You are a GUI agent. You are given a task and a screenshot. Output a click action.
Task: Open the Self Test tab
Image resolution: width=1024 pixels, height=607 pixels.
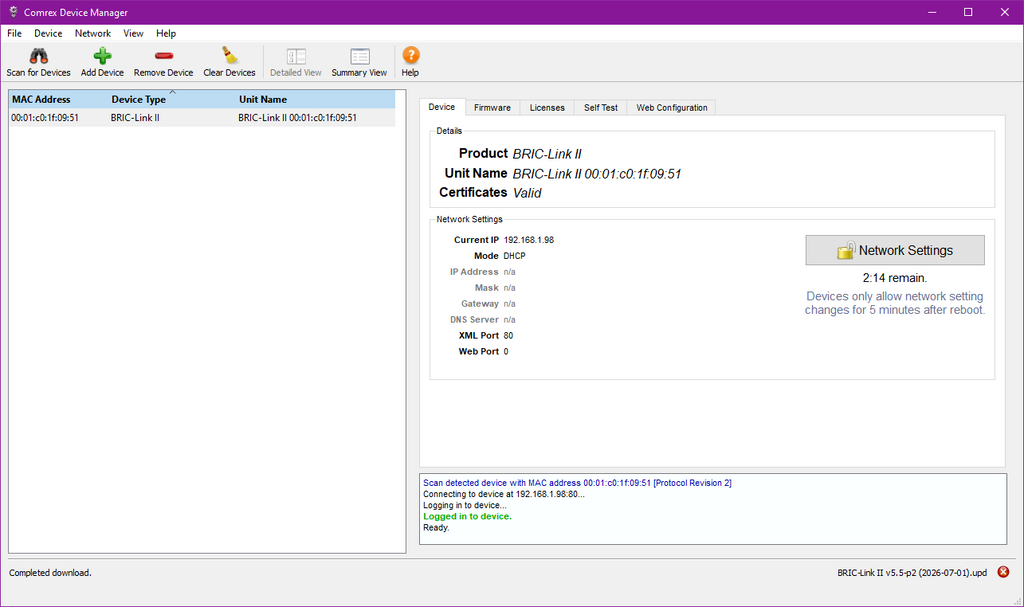click(x=601, y=108)
